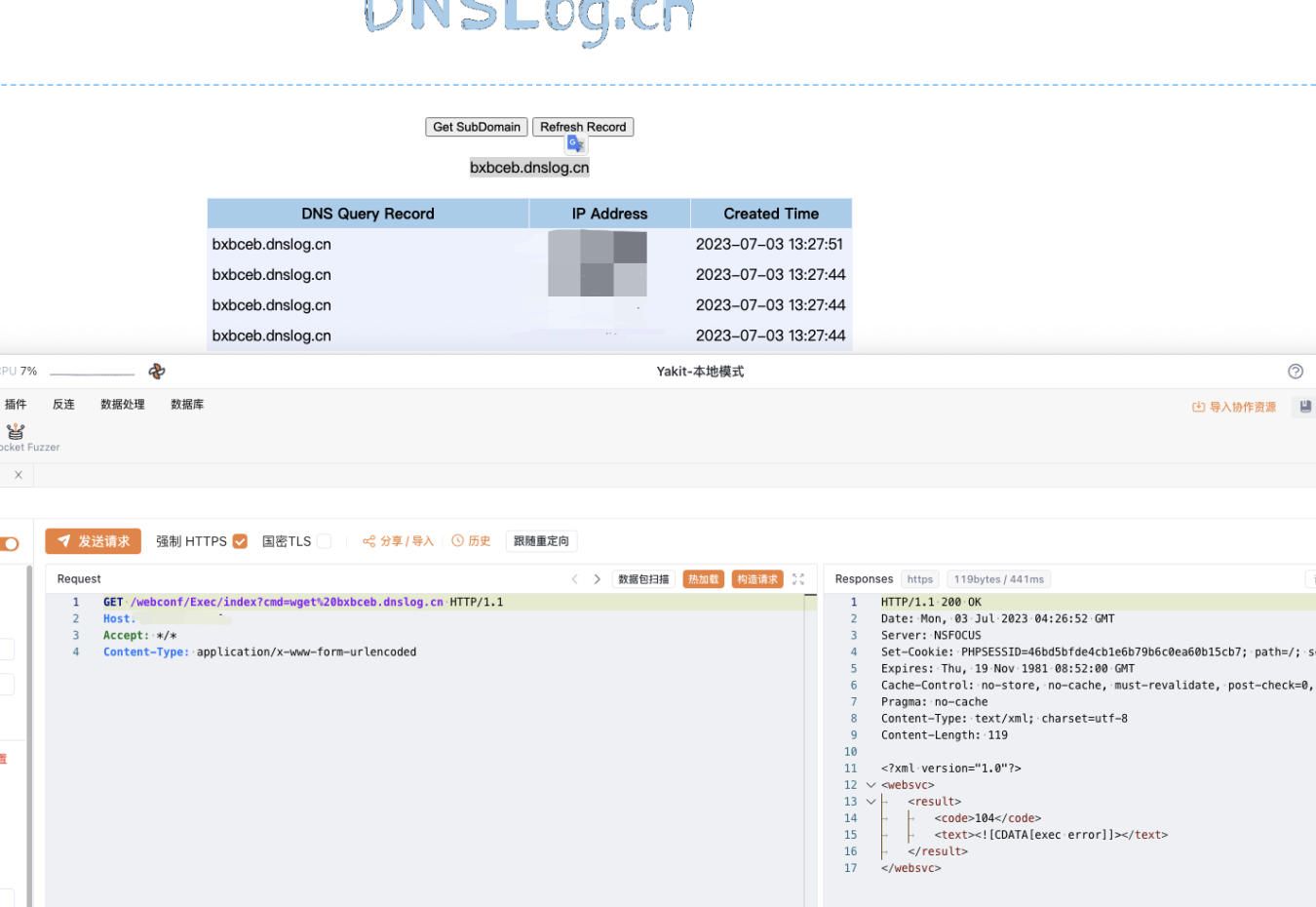This screenshot has height=907, width=1316.
Task: Click the IP Address column header
Action: 609,214
